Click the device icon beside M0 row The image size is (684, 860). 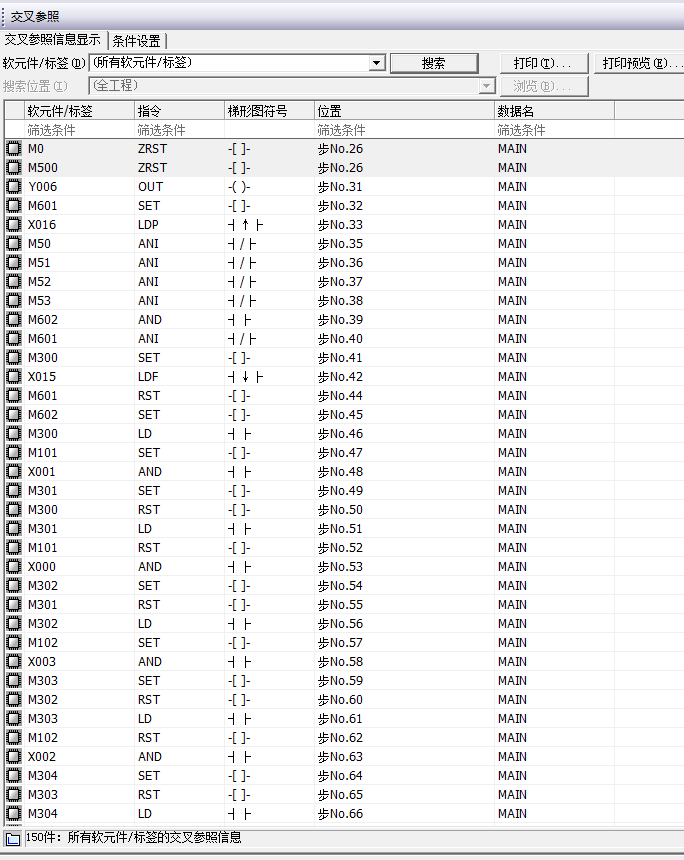(14, 149)
